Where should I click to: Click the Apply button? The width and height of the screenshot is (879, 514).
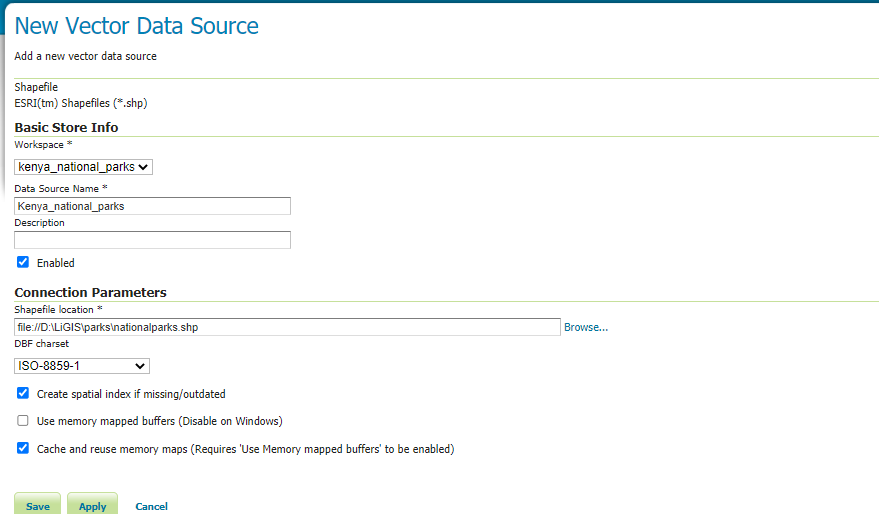point(92,504)
